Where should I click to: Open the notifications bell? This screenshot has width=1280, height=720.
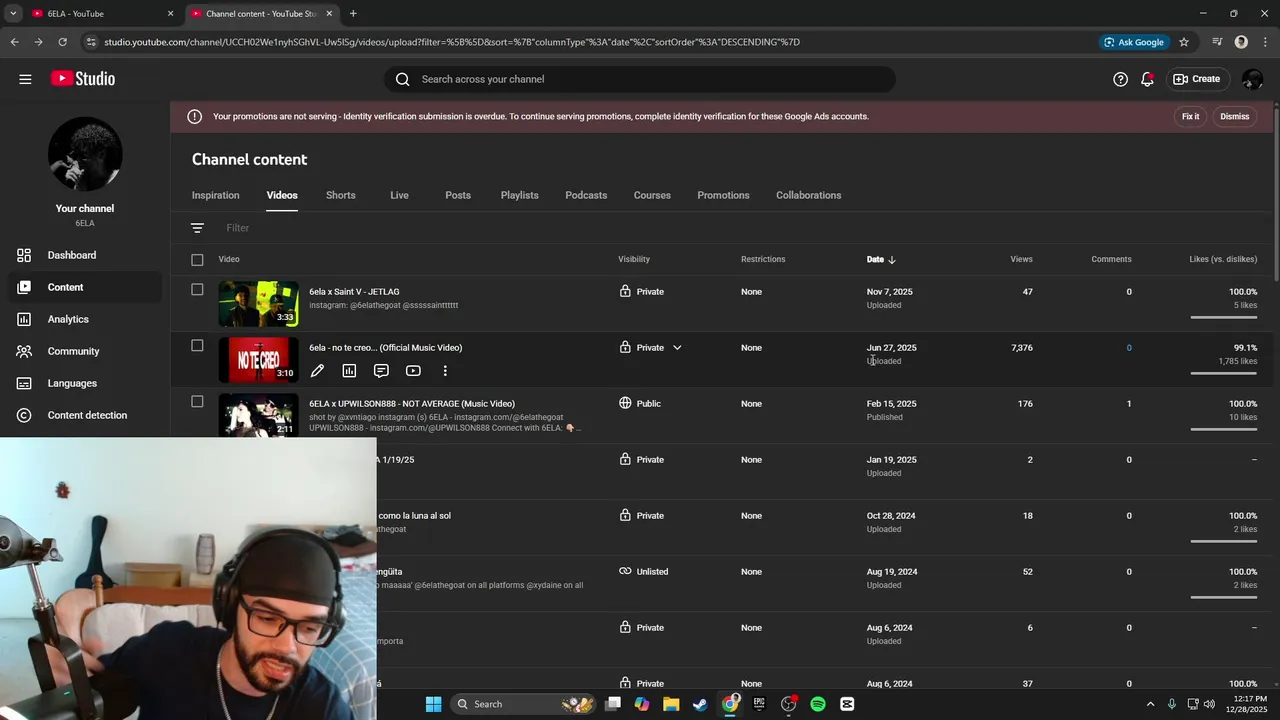(x=1148, y=79)
